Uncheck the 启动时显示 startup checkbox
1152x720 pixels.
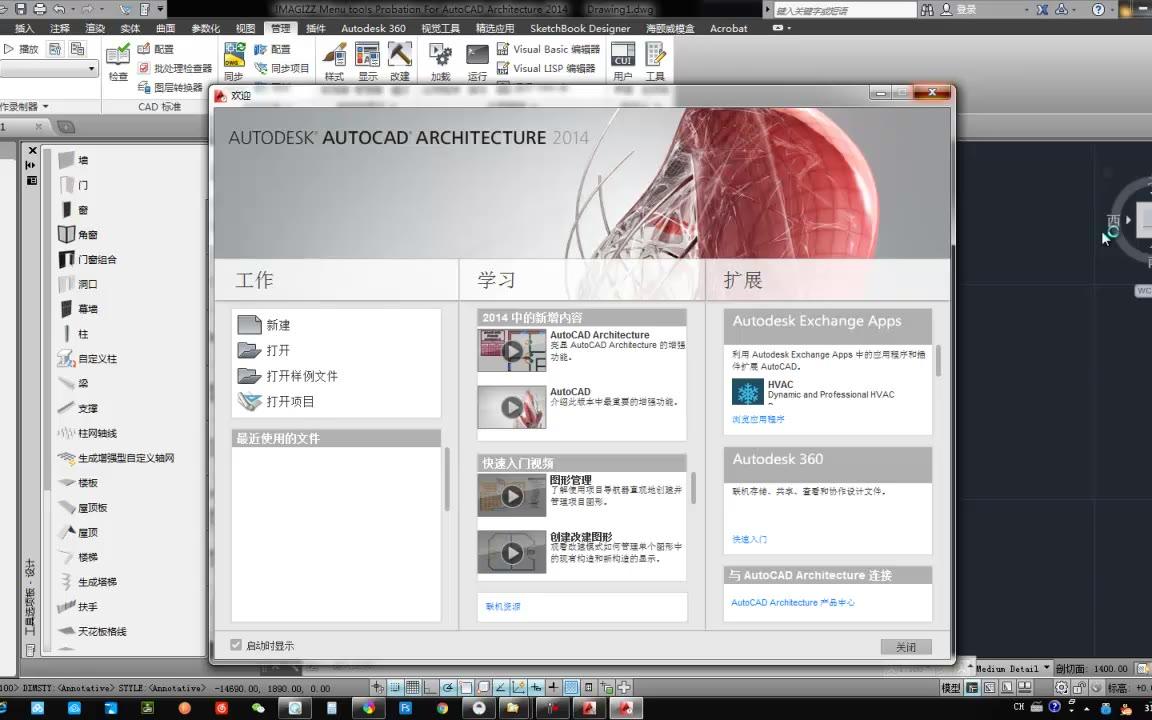click(236, 645)
